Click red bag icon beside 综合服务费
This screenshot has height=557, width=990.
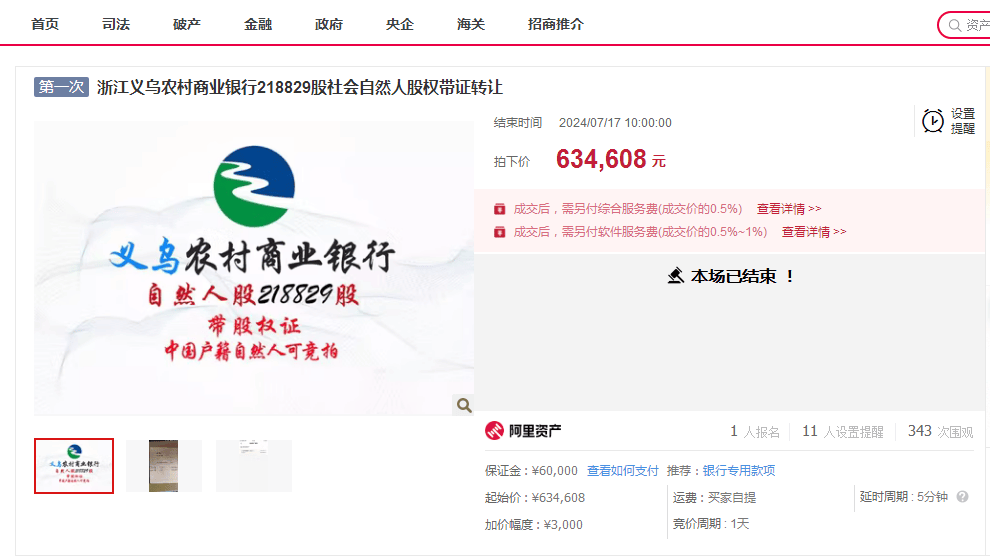(499, 208)
